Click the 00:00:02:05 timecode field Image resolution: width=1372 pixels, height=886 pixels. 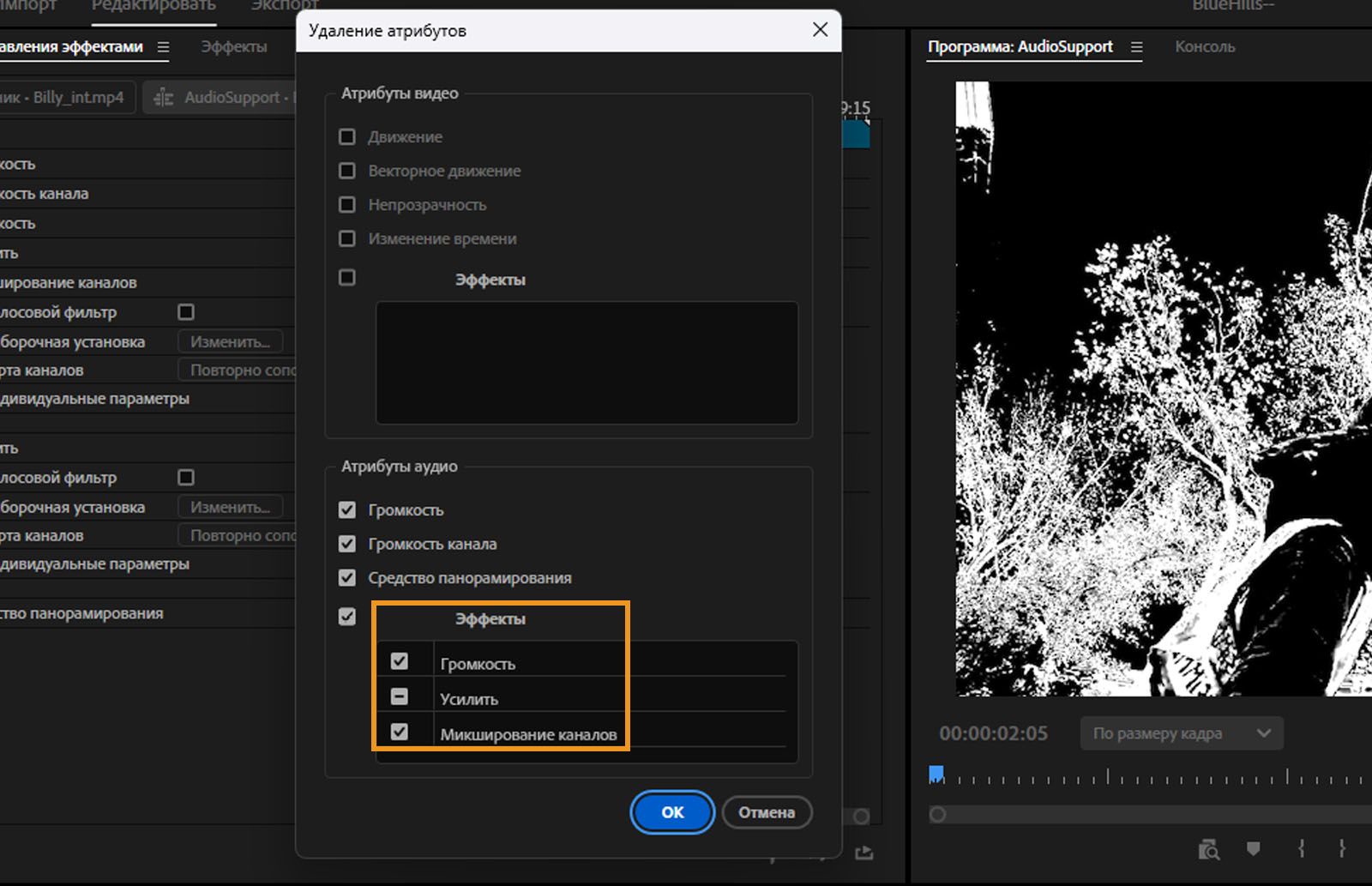tap(993, 733)
